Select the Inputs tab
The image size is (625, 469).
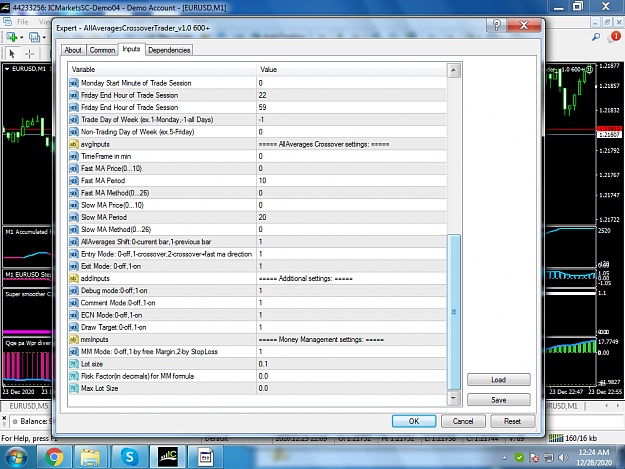(x=131, y=49)
